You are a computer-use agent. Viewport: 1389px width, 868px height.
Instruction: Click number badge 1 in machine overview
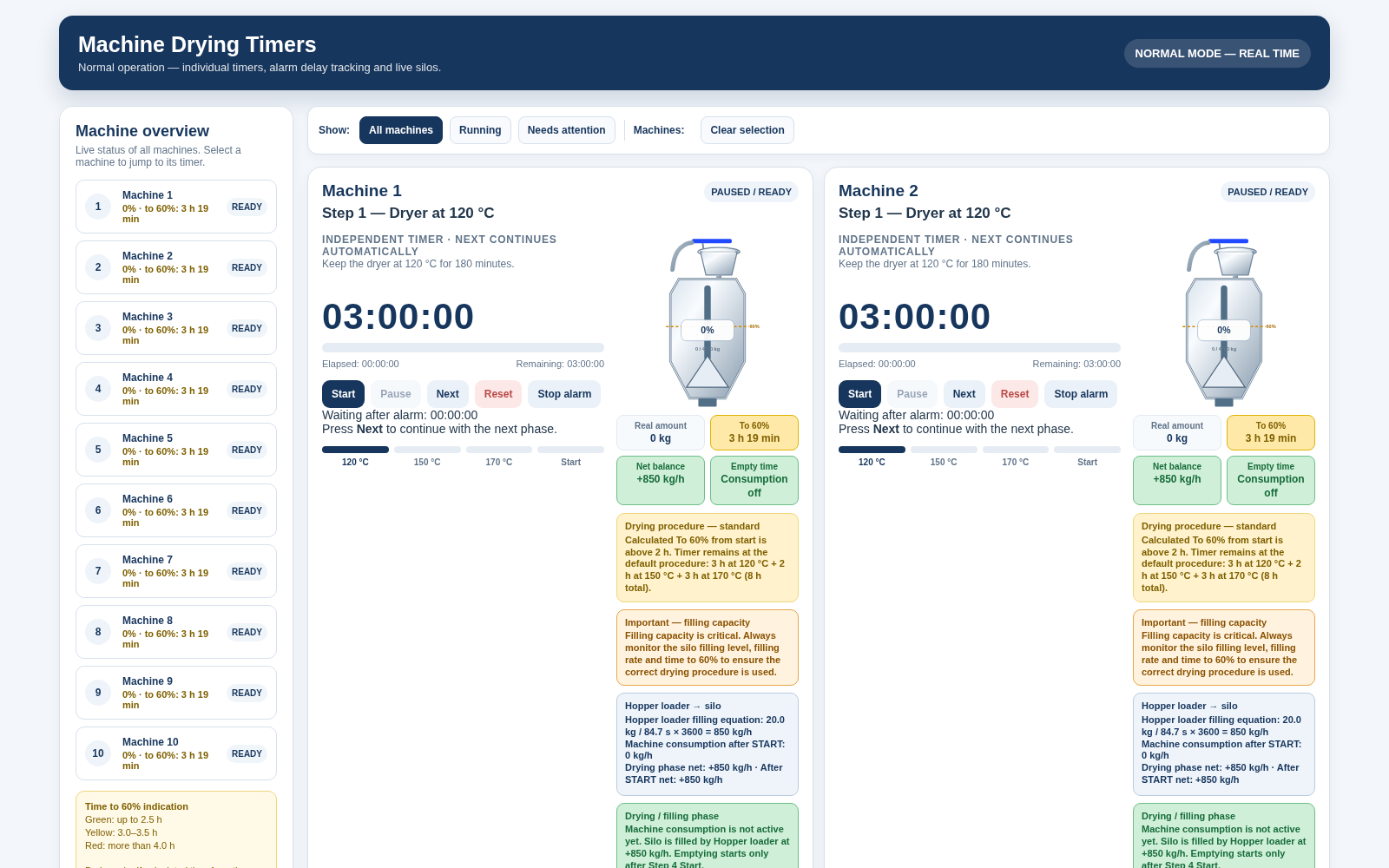coord(98,207)
